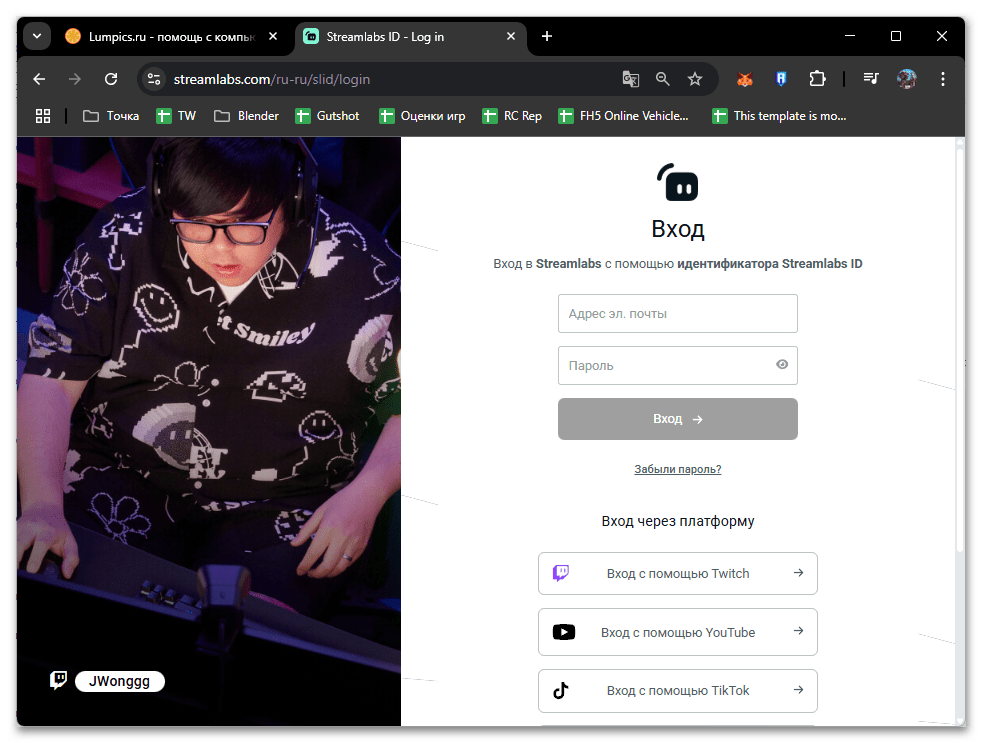Go back to the previous page

[39, 79]
